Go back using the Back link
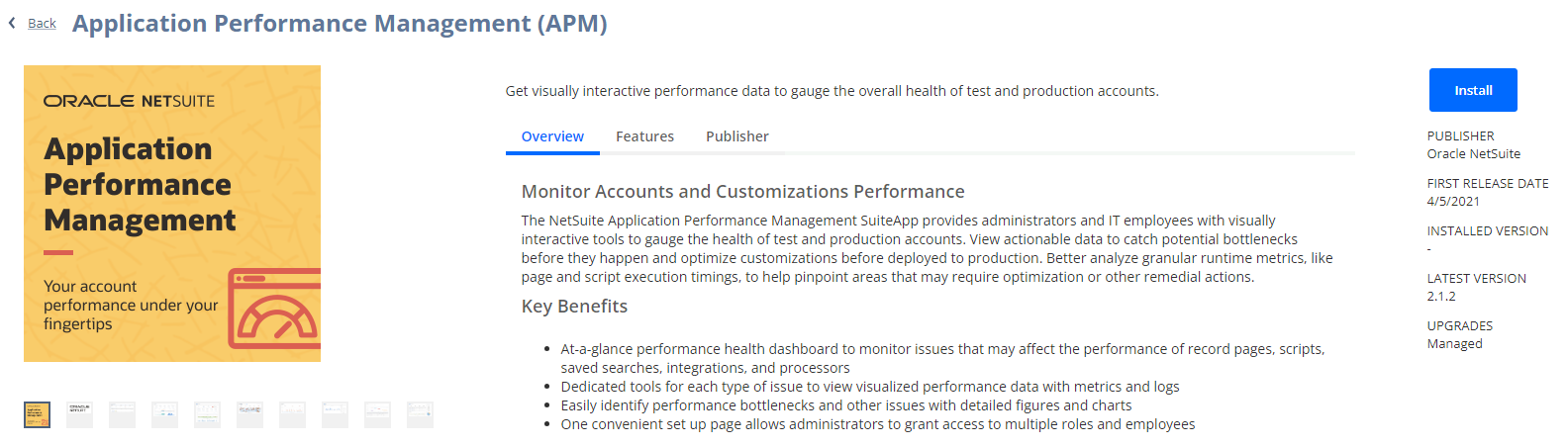 42,23
